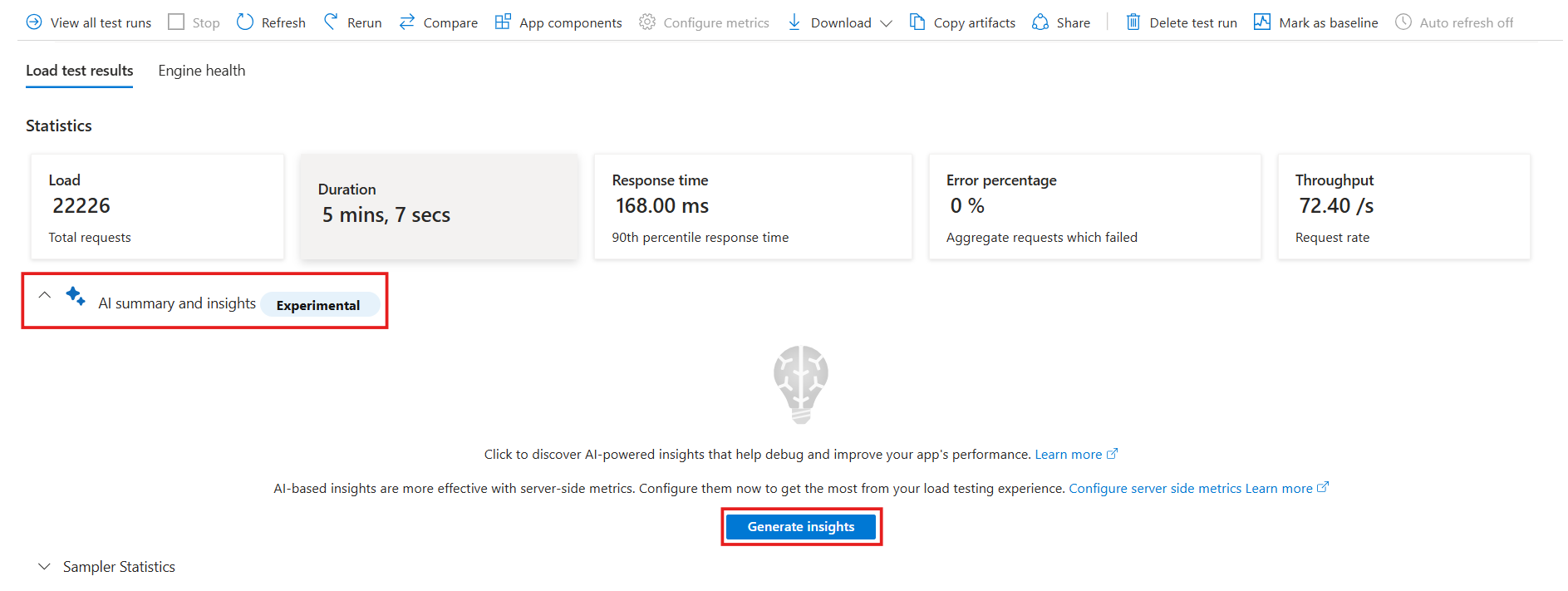Open Compare via its arrows icon

click(406, 22)
